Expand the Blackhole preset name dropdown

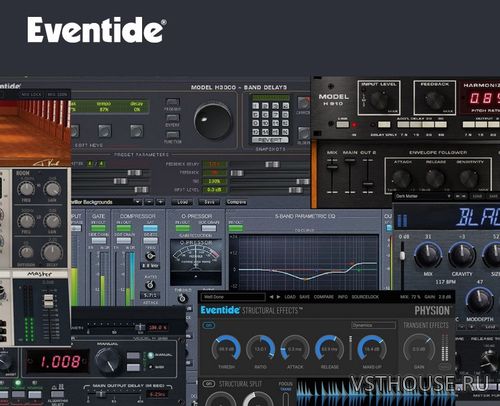(x=423, y=196)
